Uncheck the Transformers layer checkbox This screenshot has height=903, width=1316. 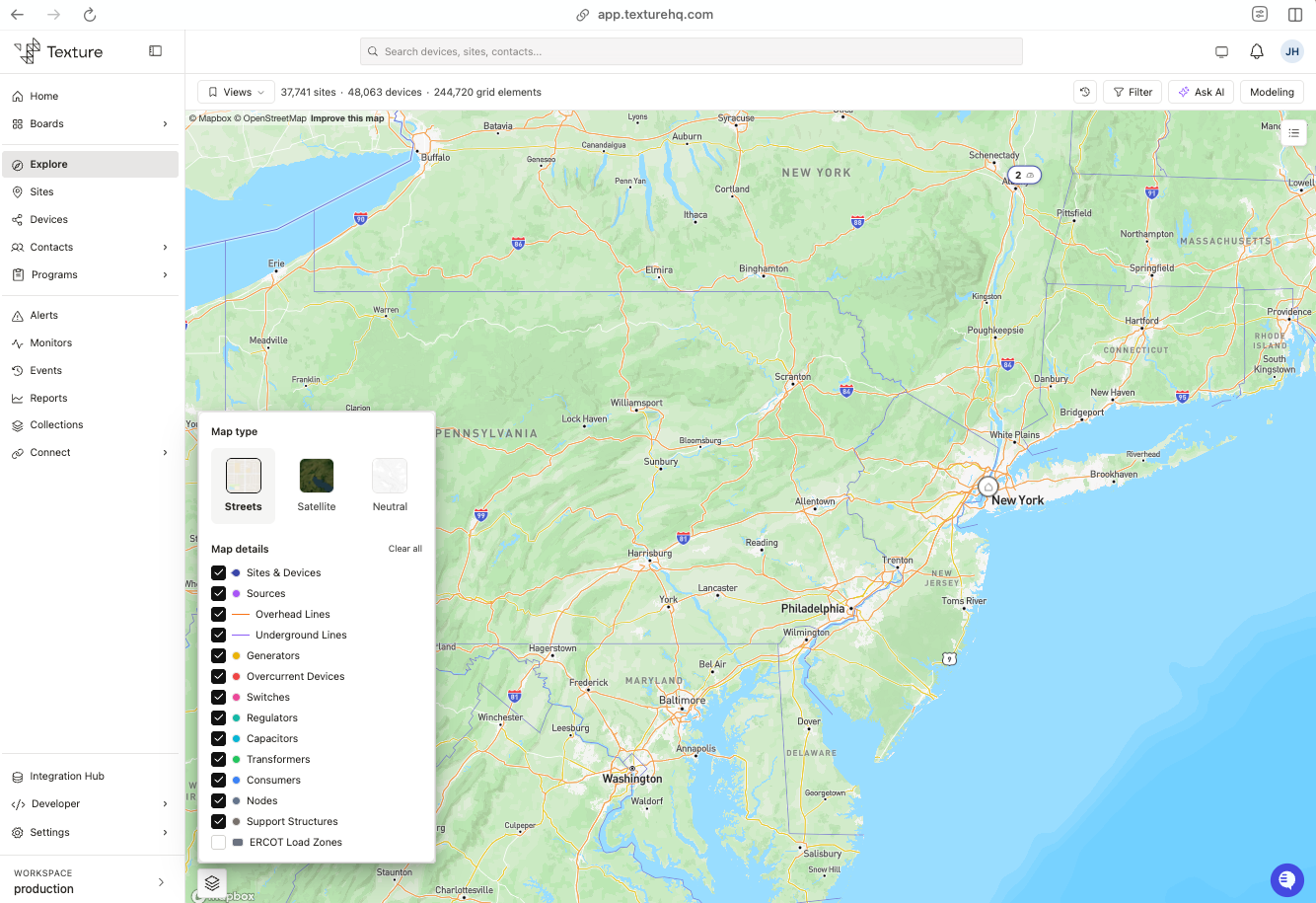click(x=219, y=759)
